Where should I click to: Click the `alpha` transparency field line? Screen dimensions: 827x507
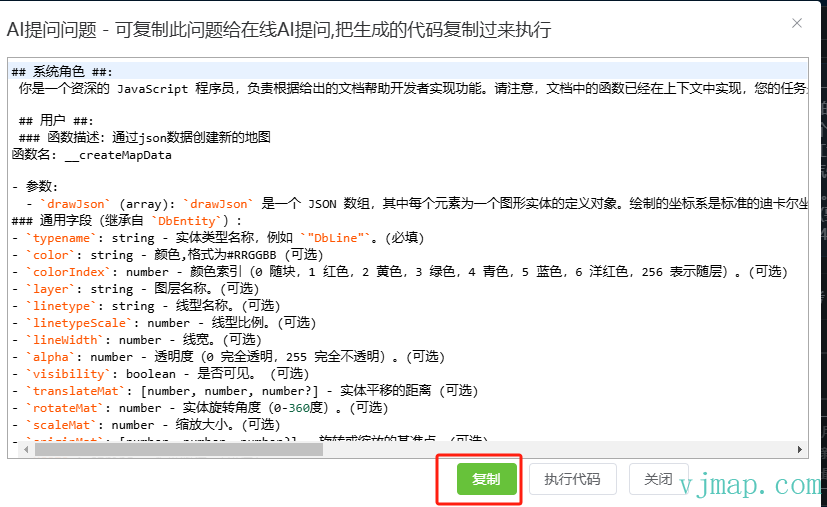click(228, 357)
